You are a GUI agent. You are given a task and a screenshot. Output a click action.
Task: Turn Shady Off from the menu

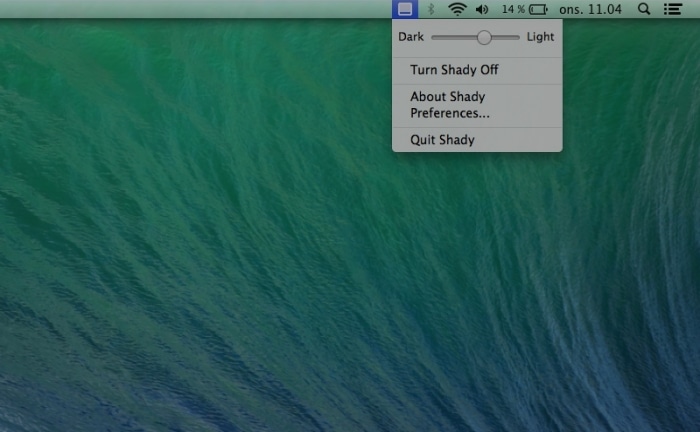tap(454, 70)
